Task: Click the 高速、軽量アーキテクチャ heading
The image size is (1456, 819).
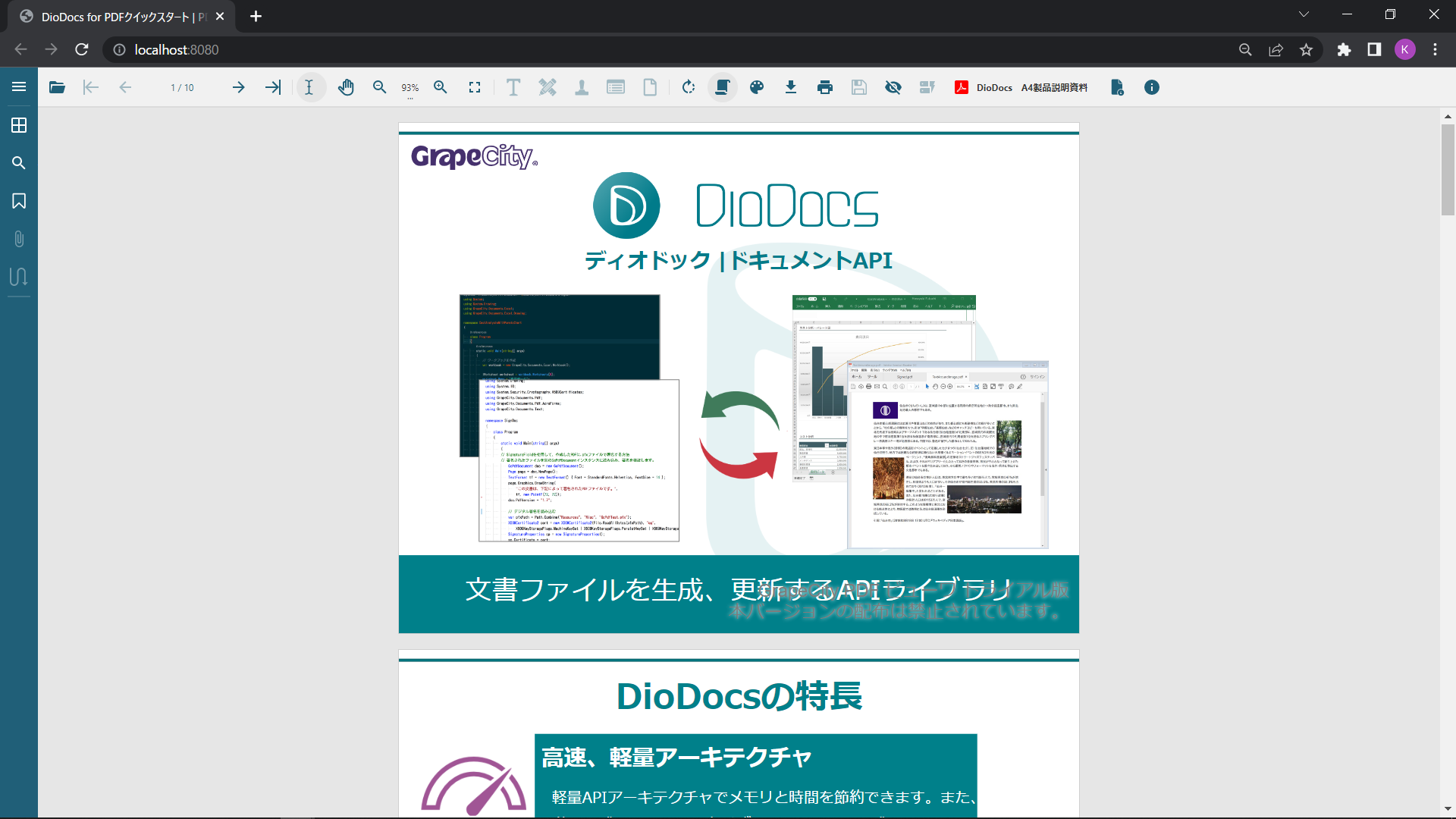Action: pos(676,757)
